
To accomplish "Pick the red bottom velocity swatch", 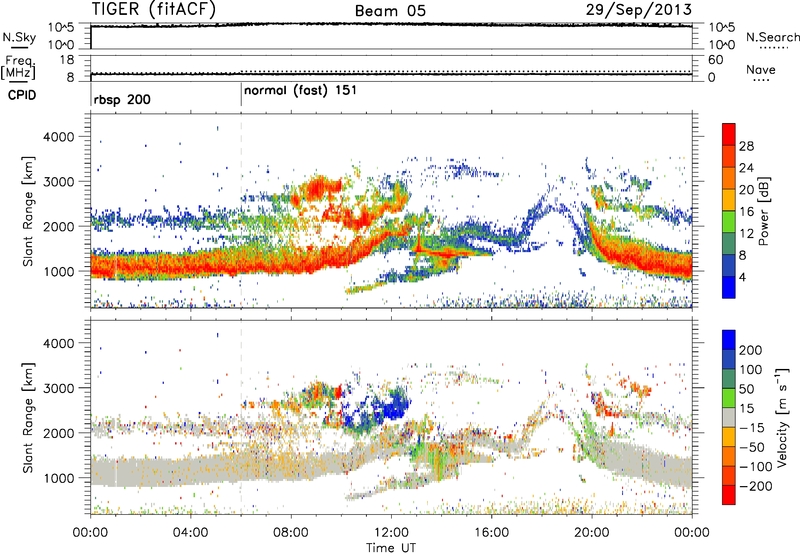I will [x=729, y=495].
